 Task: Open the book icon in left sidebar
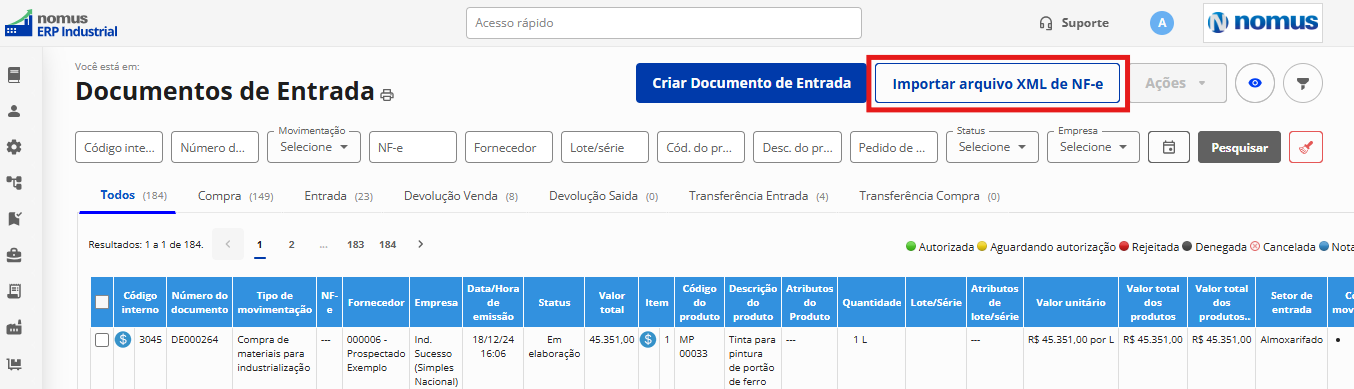(14, 75)
